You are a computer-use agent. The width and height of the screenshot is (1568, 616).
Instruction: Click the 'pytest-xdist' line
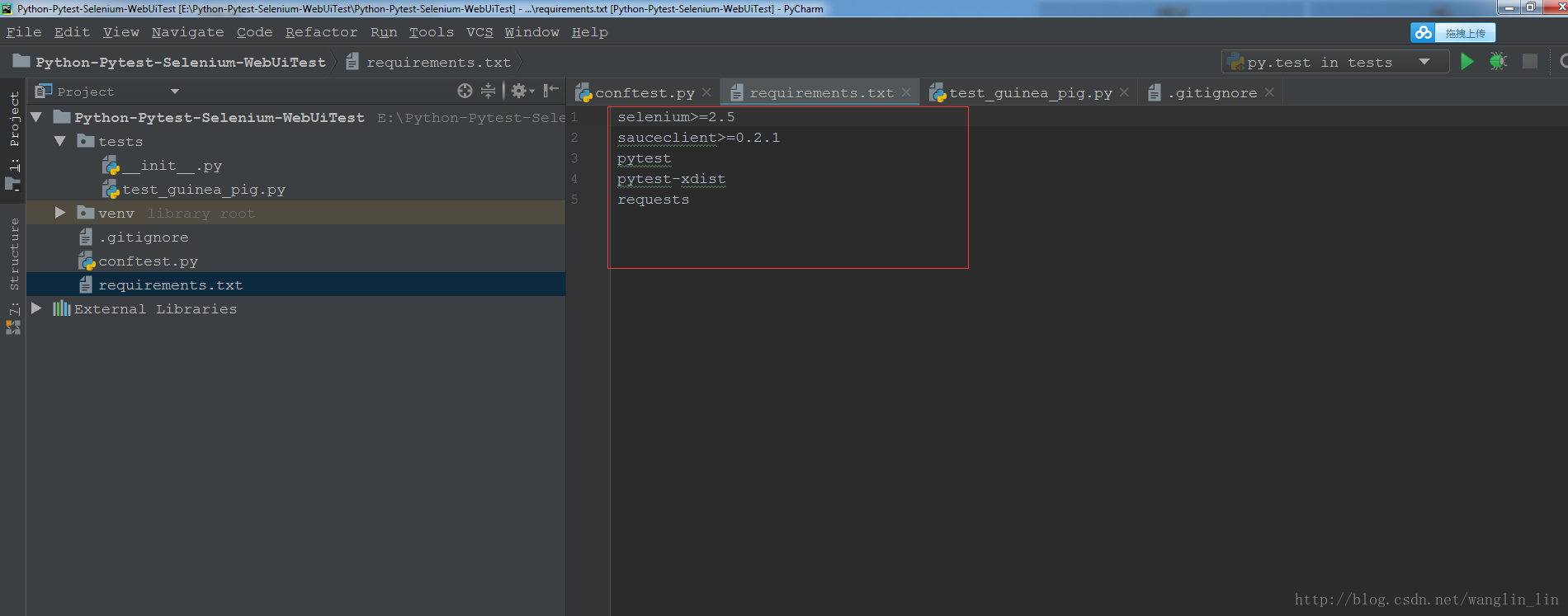click(672, 179)
